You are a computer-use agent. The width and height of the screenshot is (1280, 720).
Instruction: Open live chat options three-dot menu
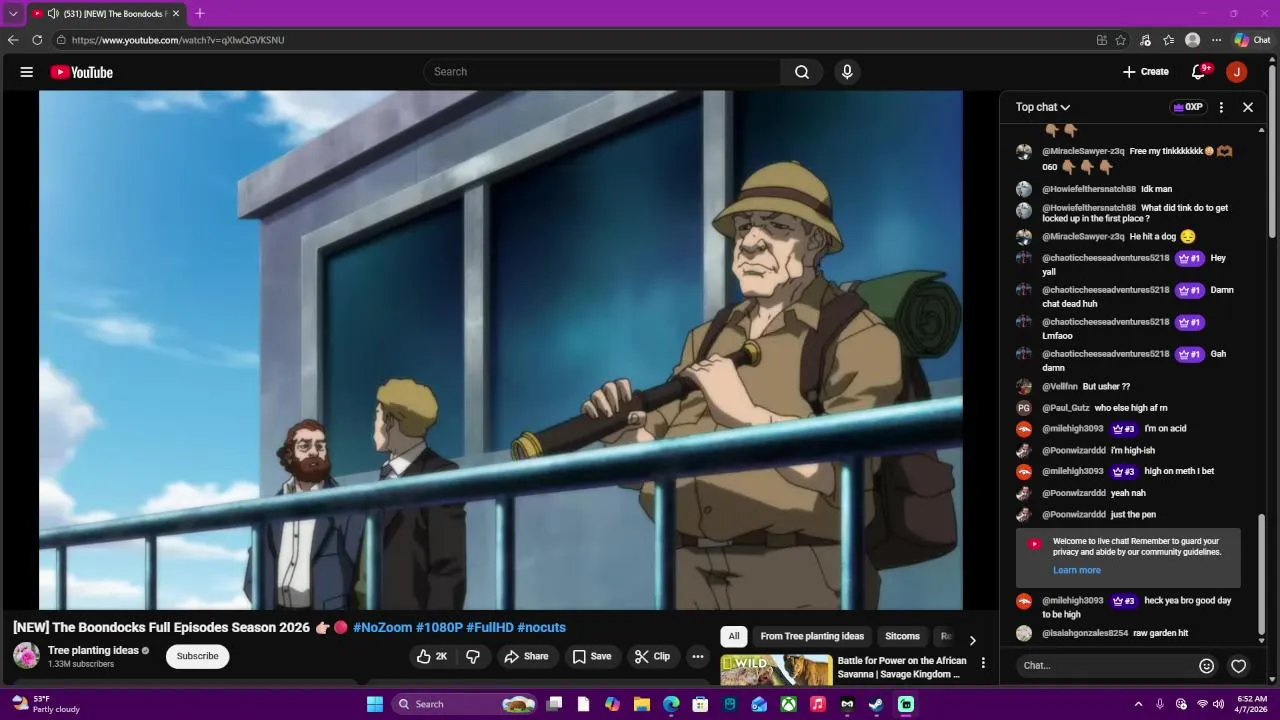1221,107
